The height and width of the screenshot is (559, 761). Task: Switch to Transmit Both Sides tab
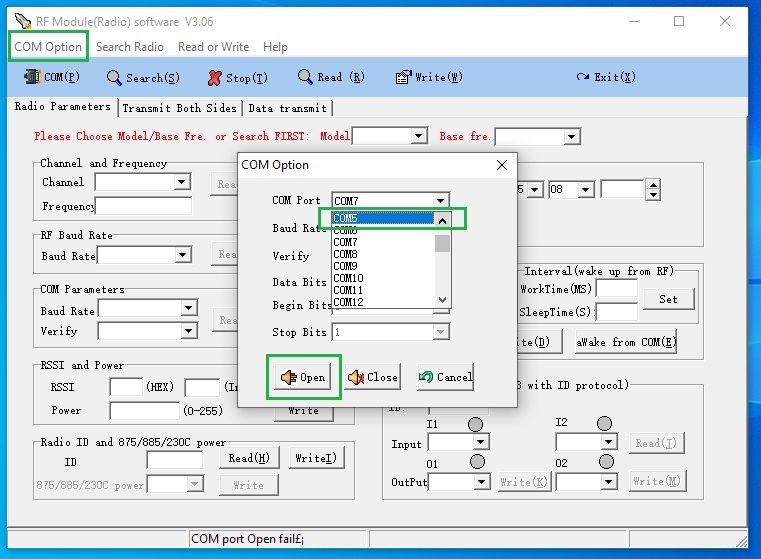[180, 108]
